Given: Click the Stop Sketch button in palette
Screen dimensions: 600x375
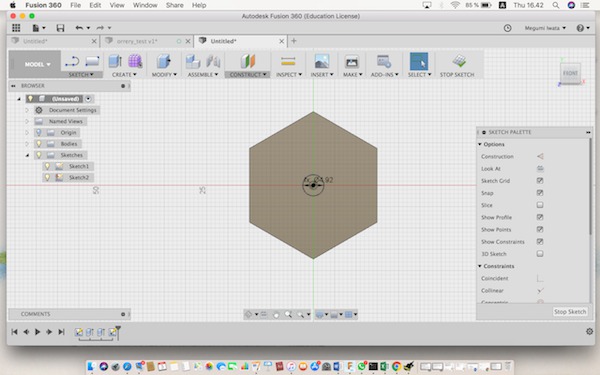Looking at the screenshot, I should (570, 312).
